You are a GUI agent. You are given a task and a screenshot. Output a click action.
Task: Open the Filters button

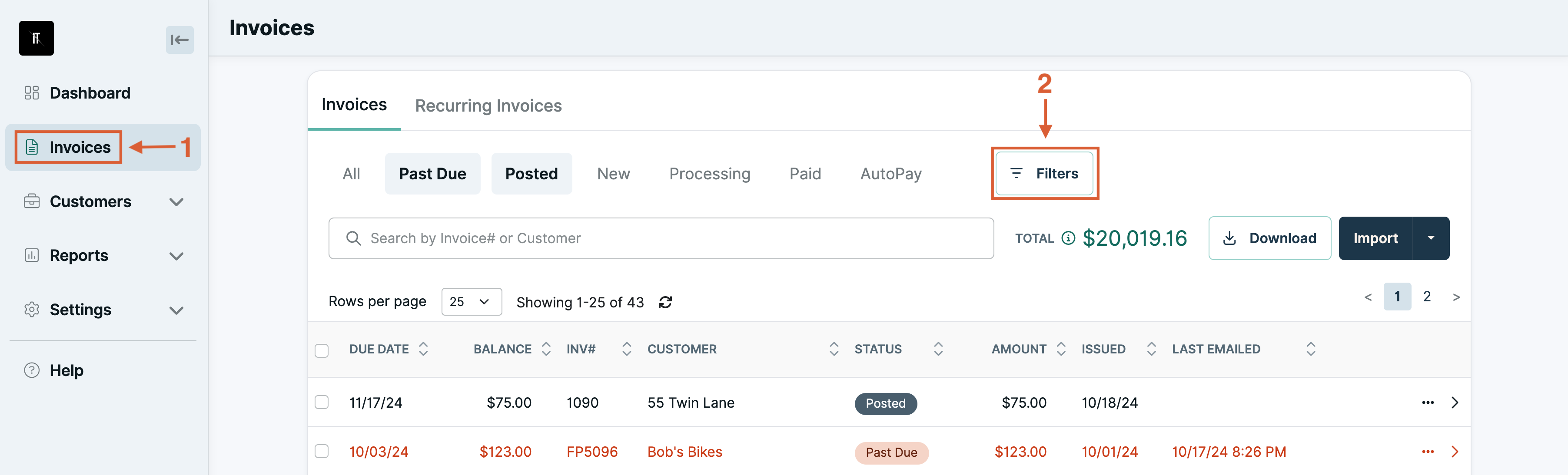(1044, 173)
